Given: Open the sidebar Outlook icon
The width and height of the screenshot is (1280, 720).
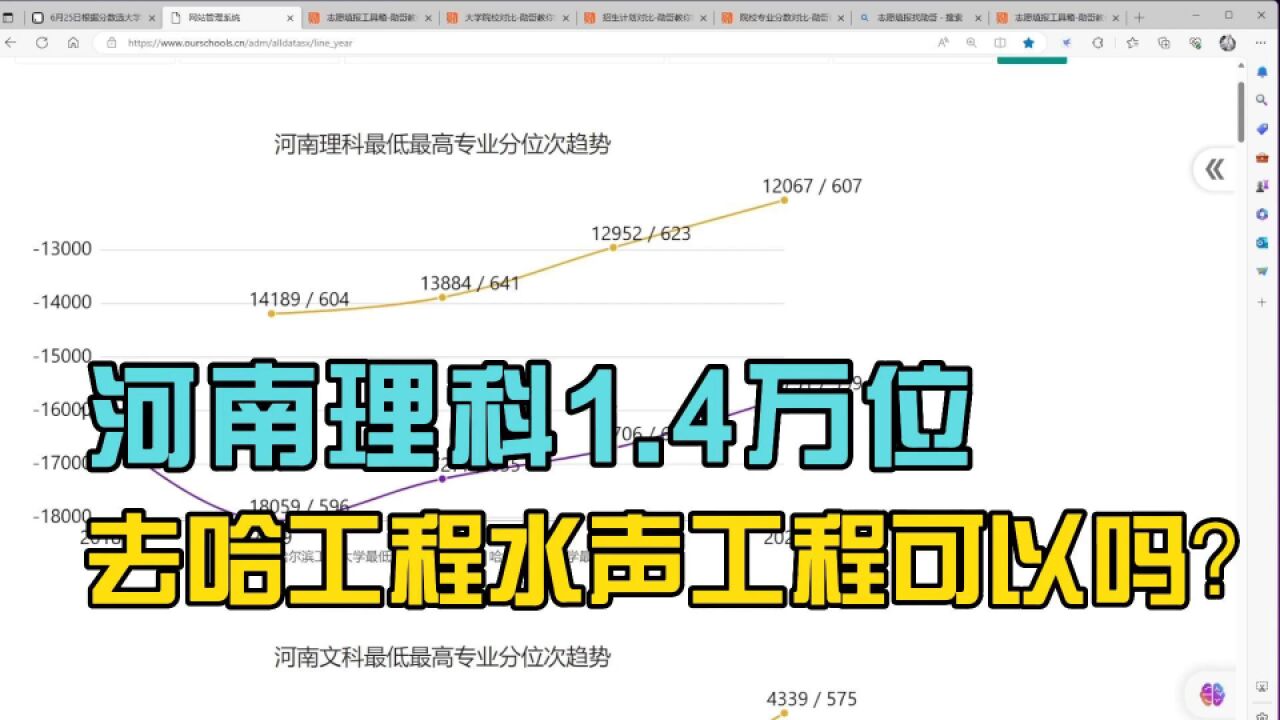Looking at the screenshot, I should coord(1262,242).
